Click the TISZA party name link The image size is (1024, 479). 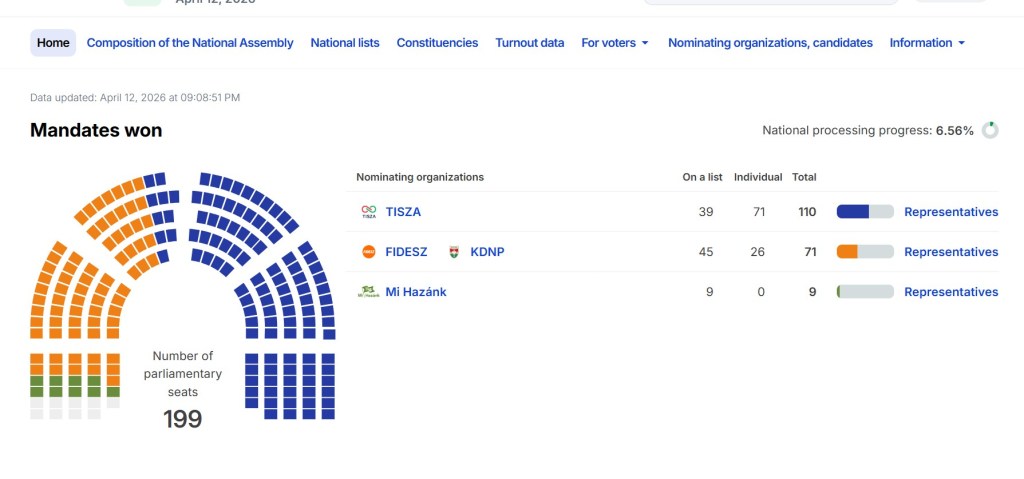click(x=403, y=212)
